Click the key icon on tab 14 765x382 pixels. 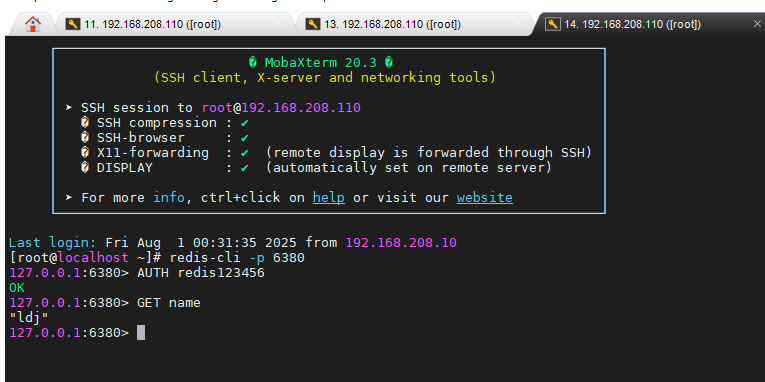click(x=553, y=24)
